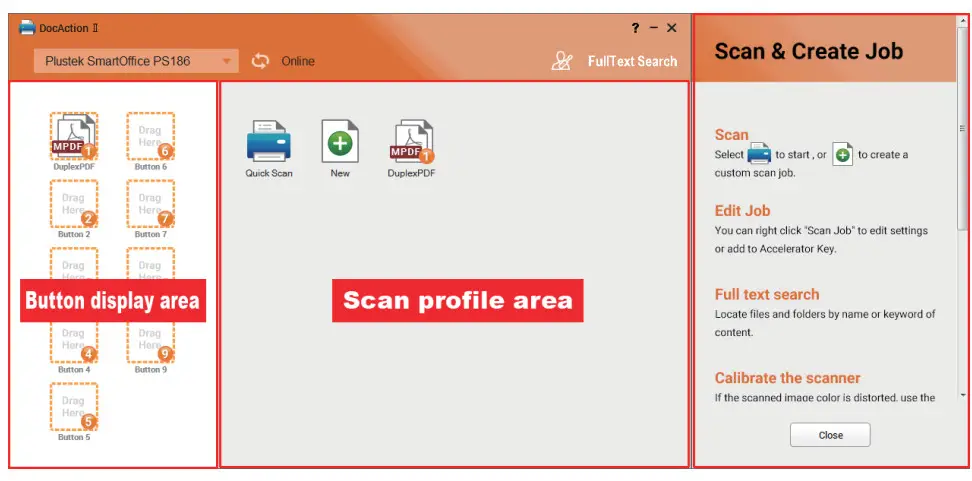Click the scanner icon in Scan instructions
The height and width of the screenshot is (481, 972).
(759, 154)
